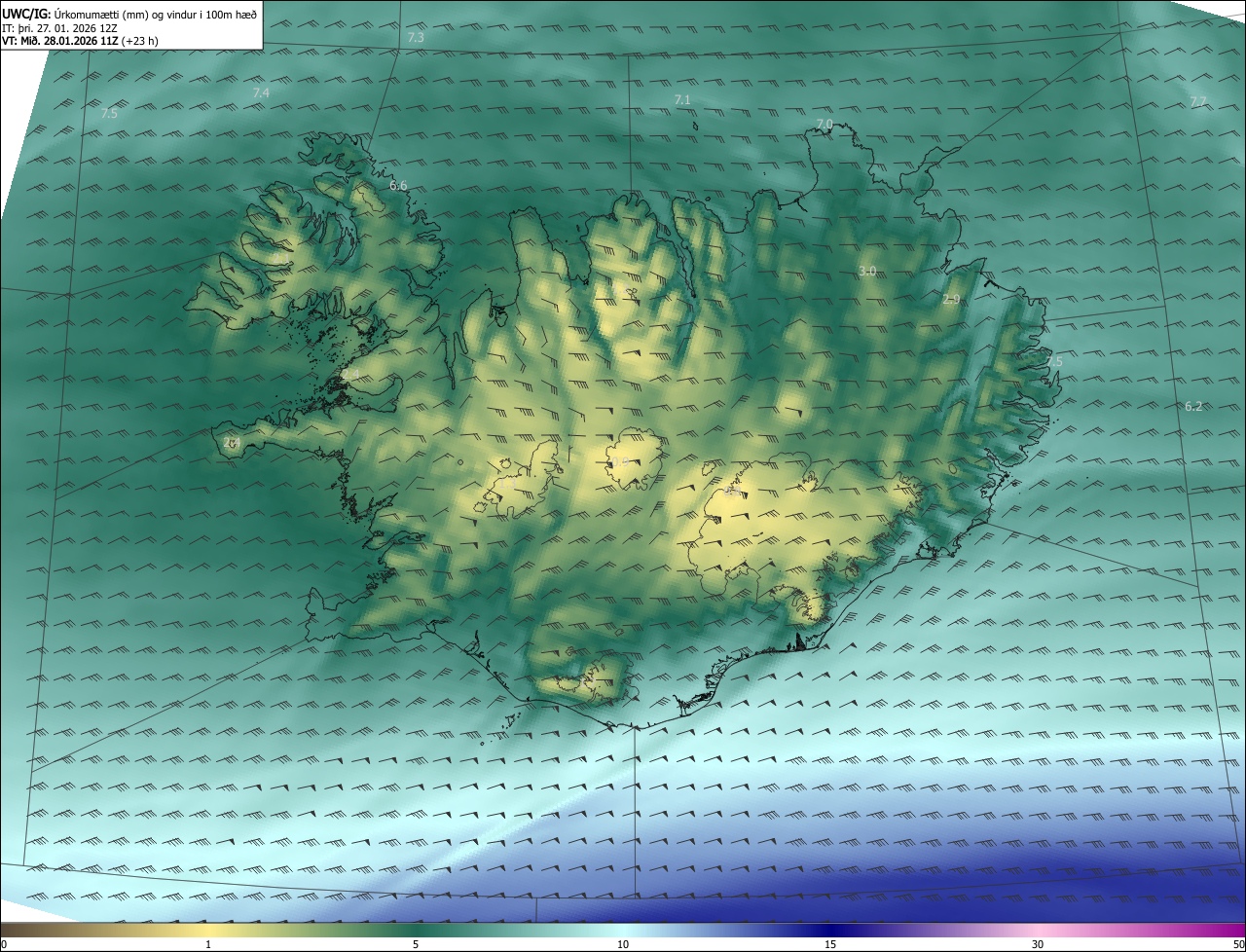Click the 50 tick label on the colour scale
The width and height of the screenshot is (1246, 952).
(x=1238, y=944)
